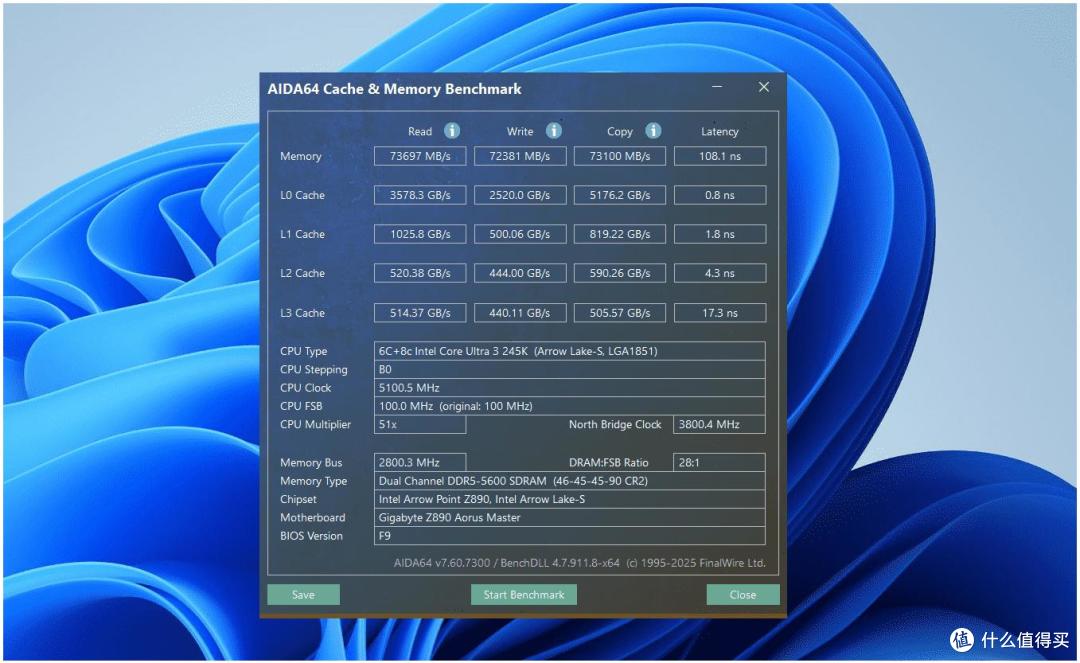
Task: Select L3 Cache latency 17.3 ns
Action: coord(720,313)
